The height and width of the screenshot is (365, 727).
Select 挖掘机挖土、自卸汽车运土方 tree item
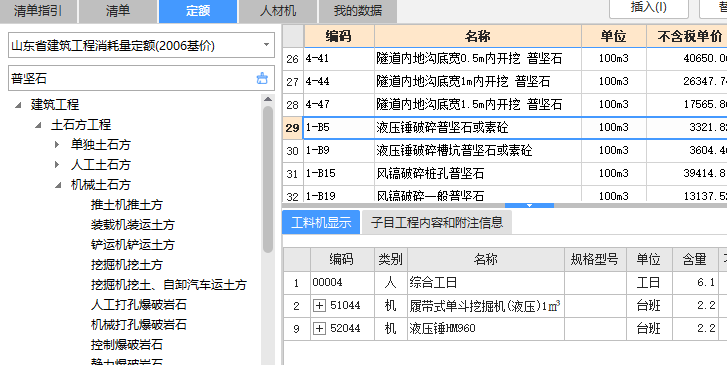[x=169, y=285]
